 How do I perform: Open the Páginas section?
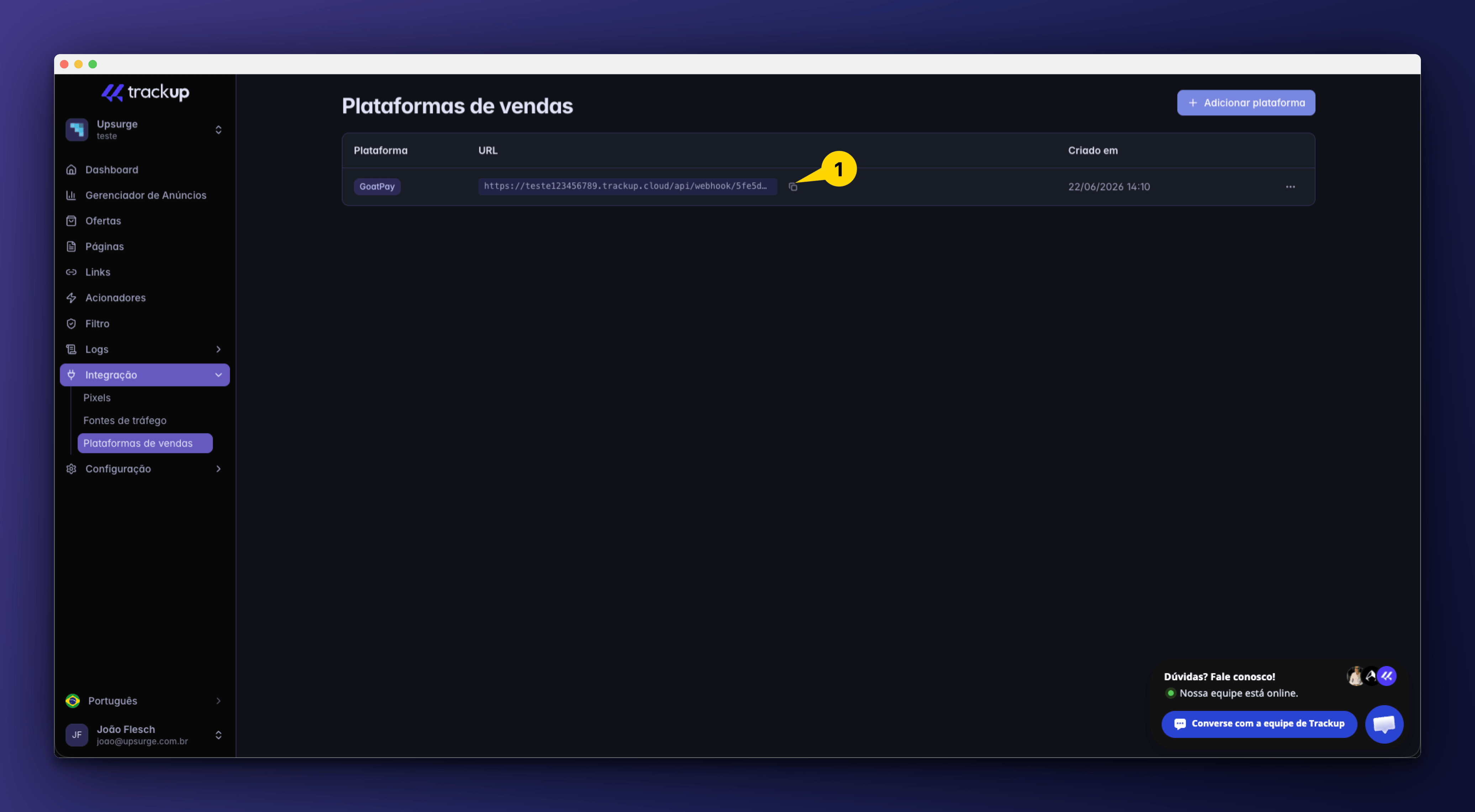point(145,247)
